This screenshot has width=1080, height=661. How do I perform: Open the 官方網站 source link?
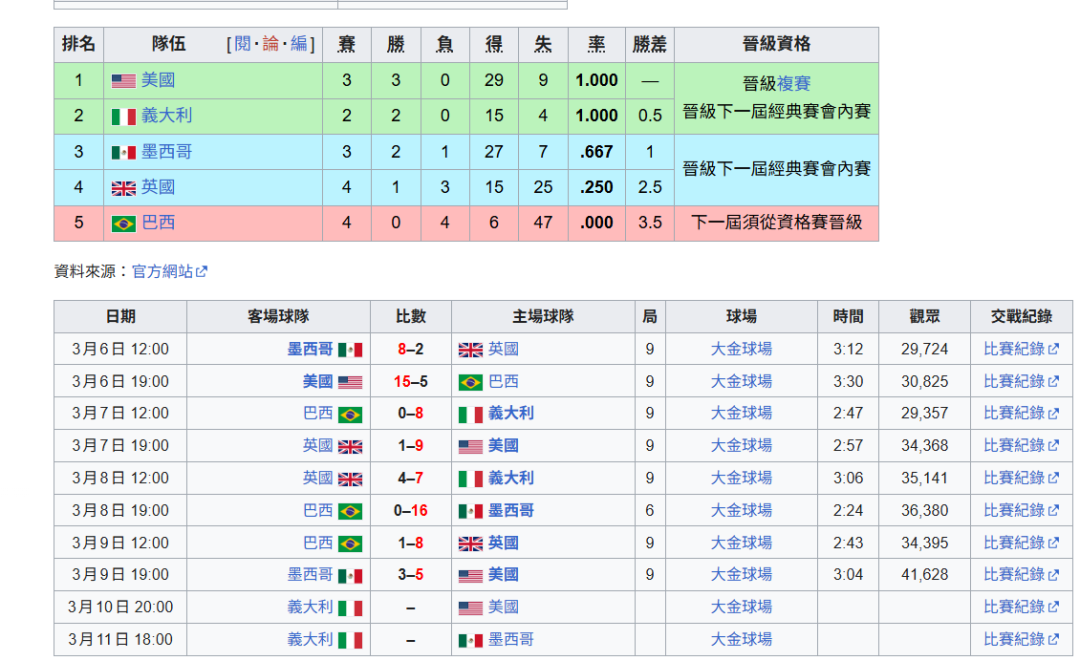click(x=161, y=271)
